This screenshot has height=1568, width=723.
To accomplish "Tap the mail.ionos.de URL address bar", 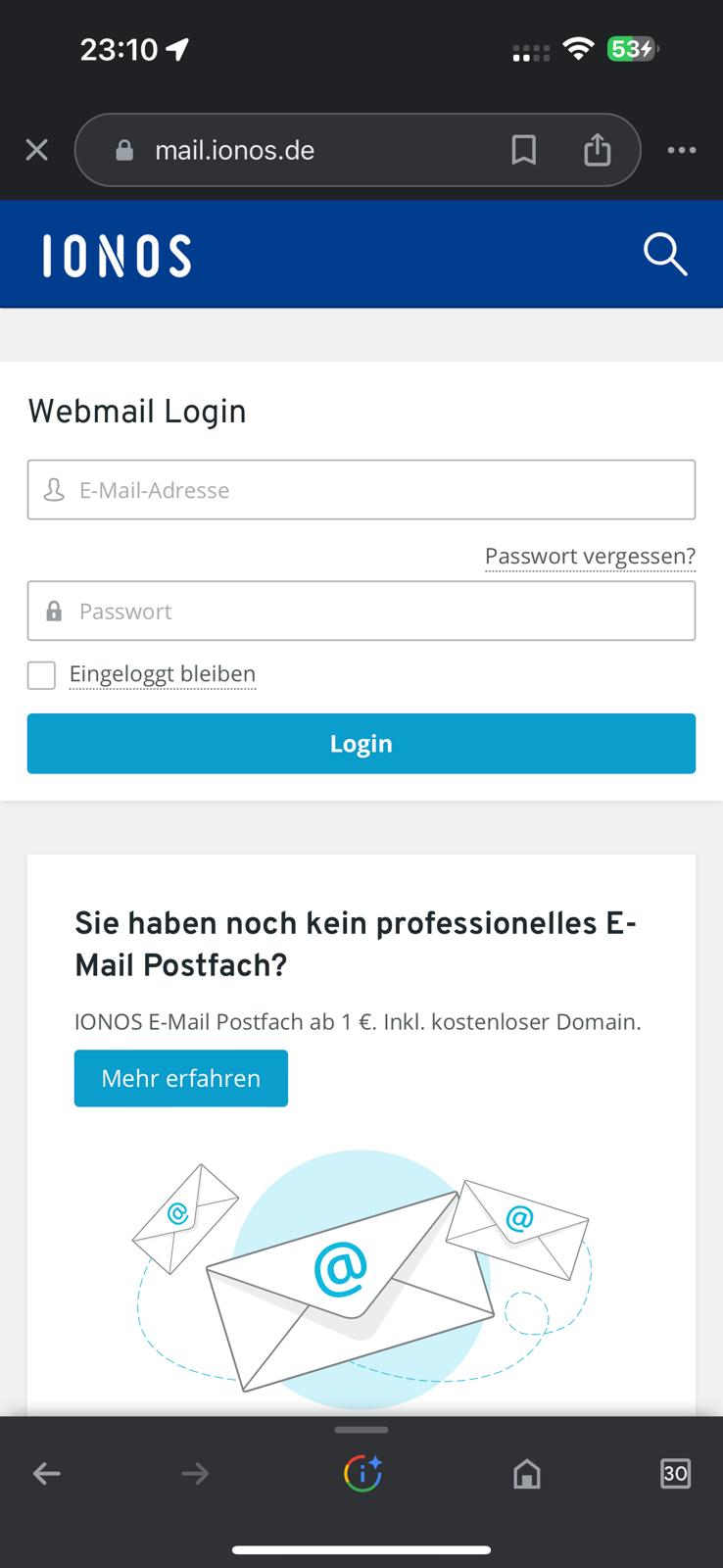I will (294, 150).
